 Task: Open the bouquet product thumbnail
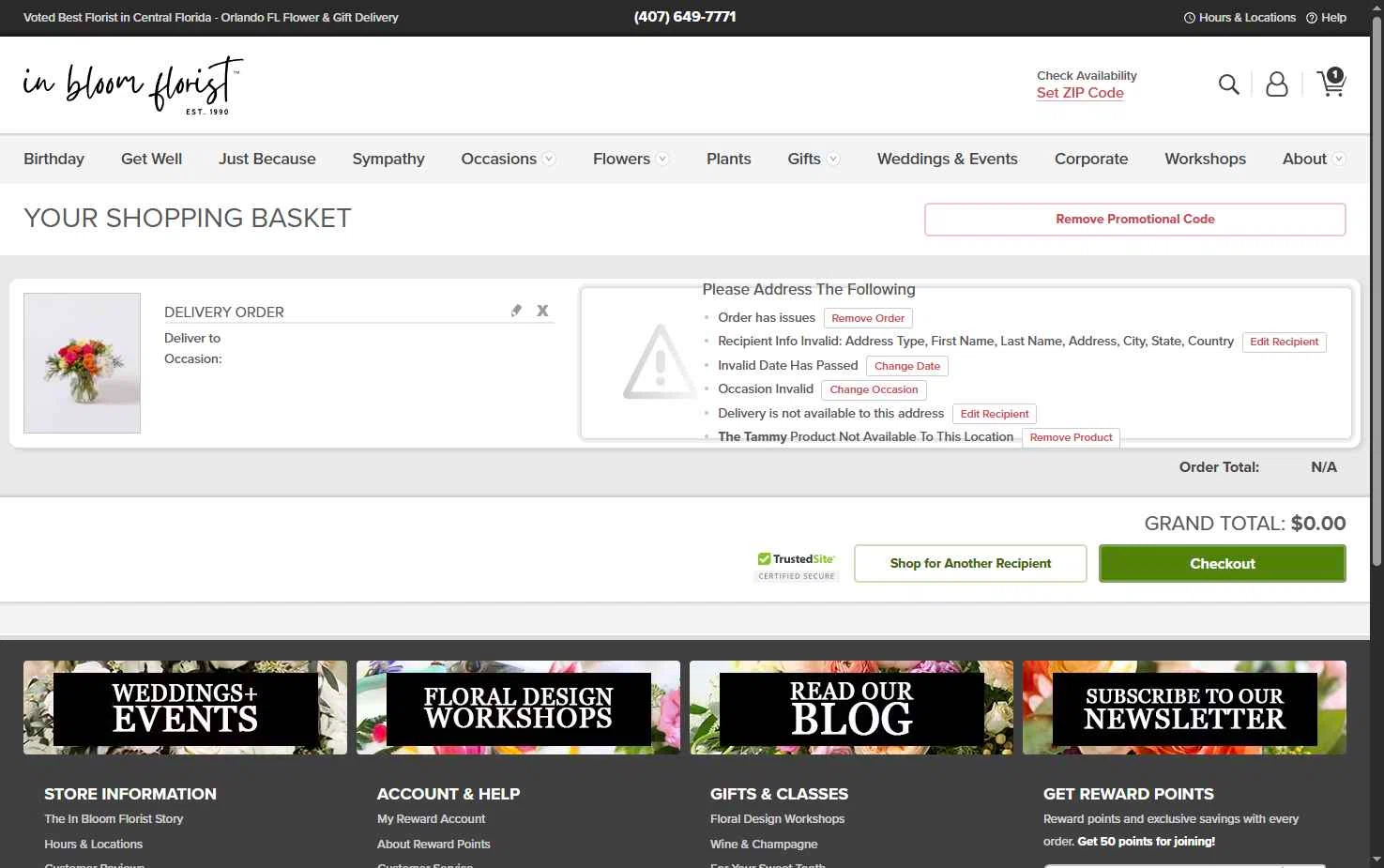pyautogui.click(x=83, y=363)
